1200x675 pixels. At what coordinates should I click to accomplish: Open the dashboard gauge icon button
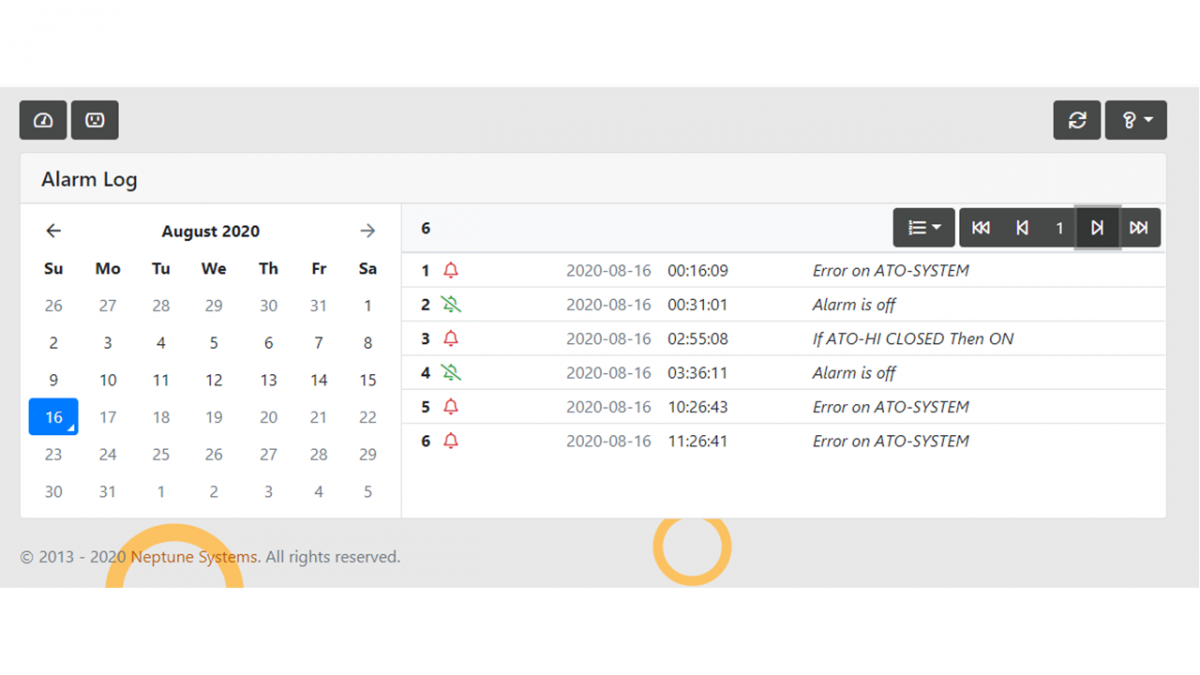pos(43,120)
